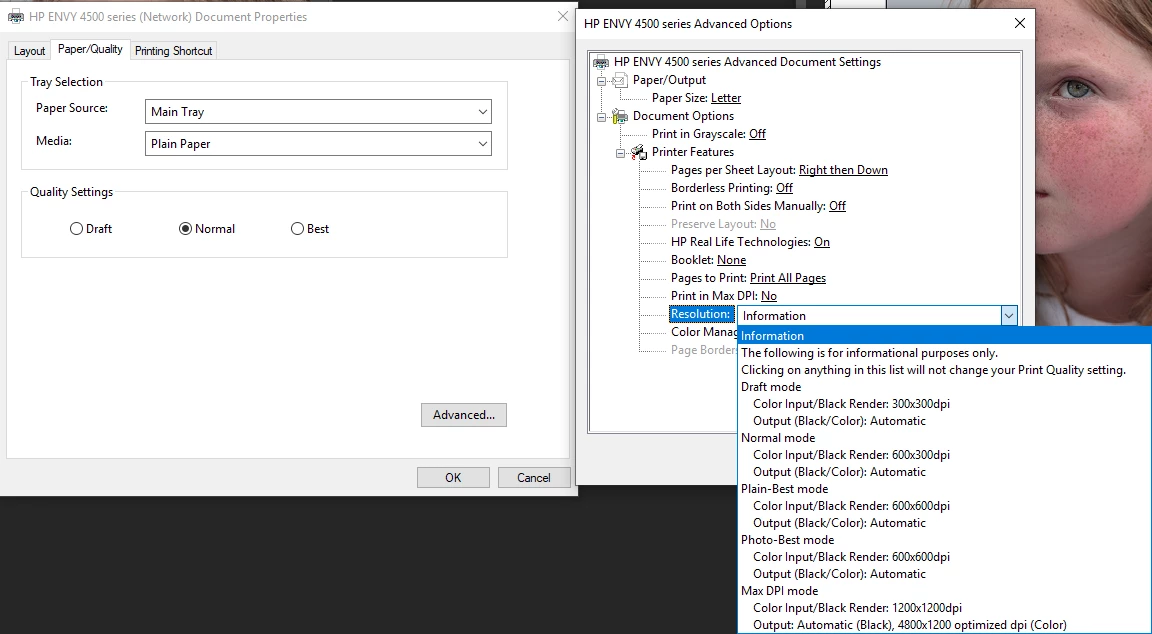
Task: Click OK in Document Properties dialog
Action: [453, 478]
